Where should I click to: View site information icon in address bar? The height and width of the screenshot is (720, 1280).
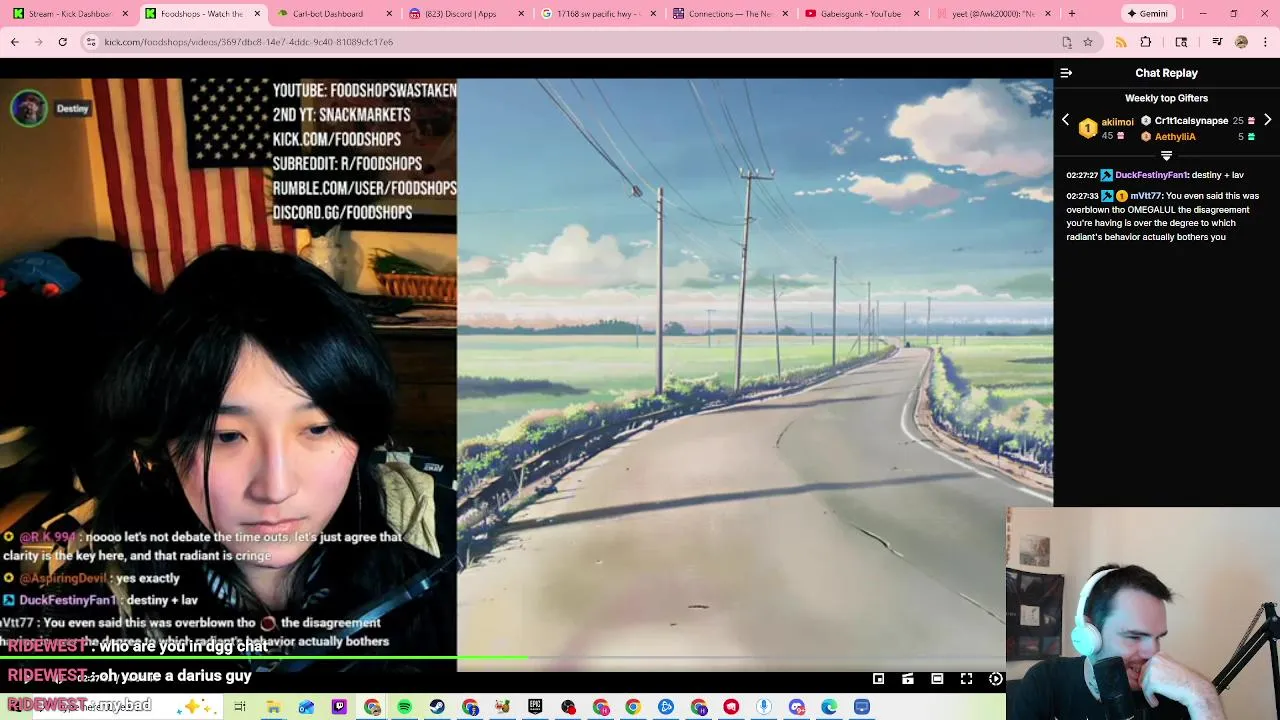coord(91,42)
